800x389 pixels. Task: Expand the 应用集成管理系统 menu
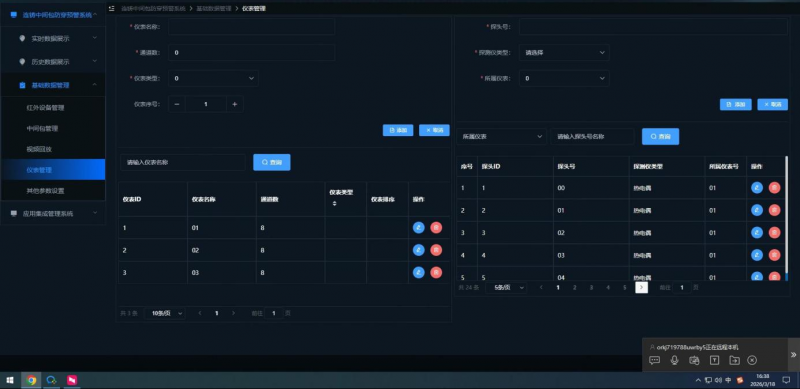[x=53, y=213]
